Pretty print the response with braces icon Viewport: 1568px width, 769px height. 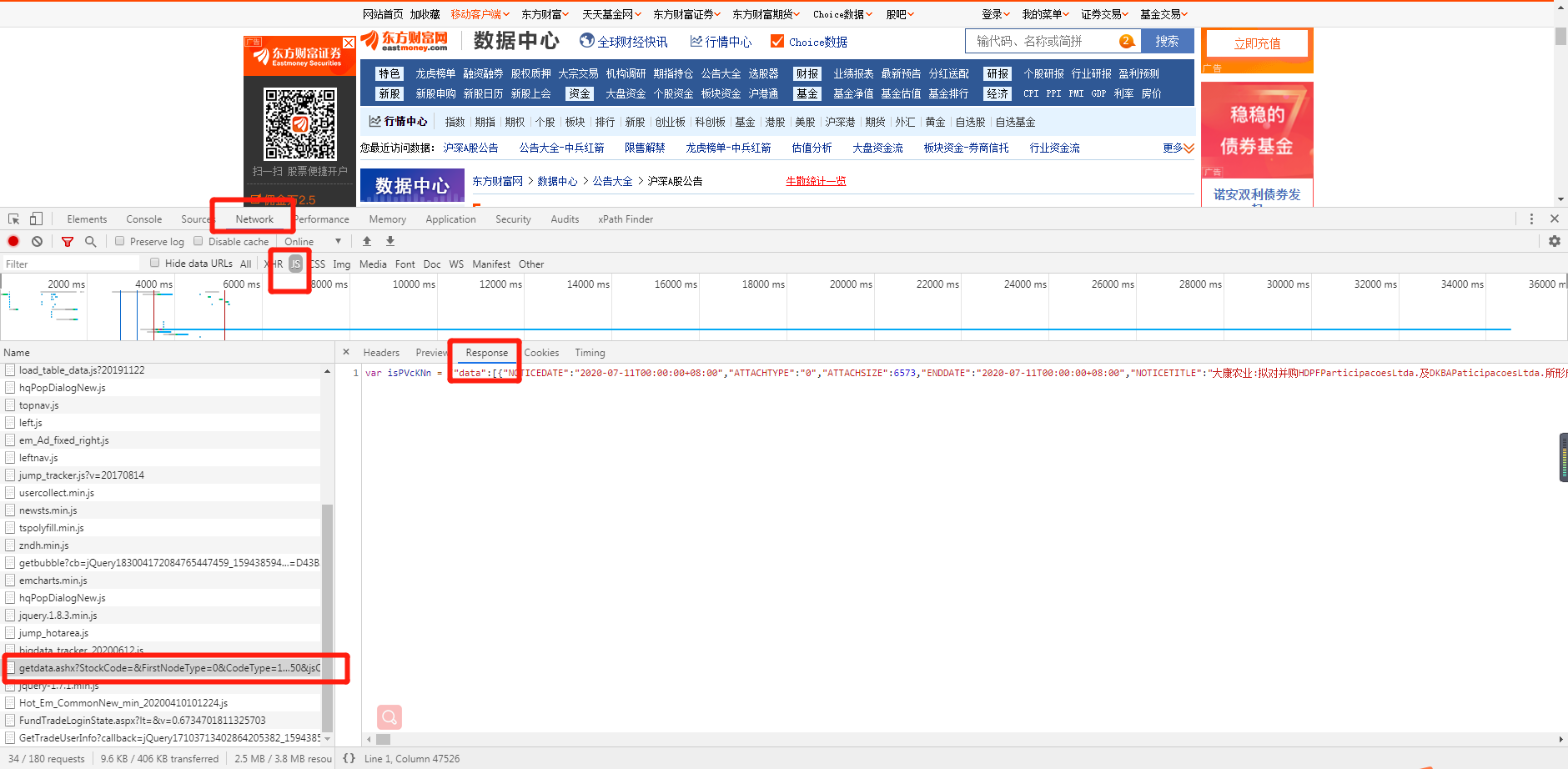(x=349, y=758)
